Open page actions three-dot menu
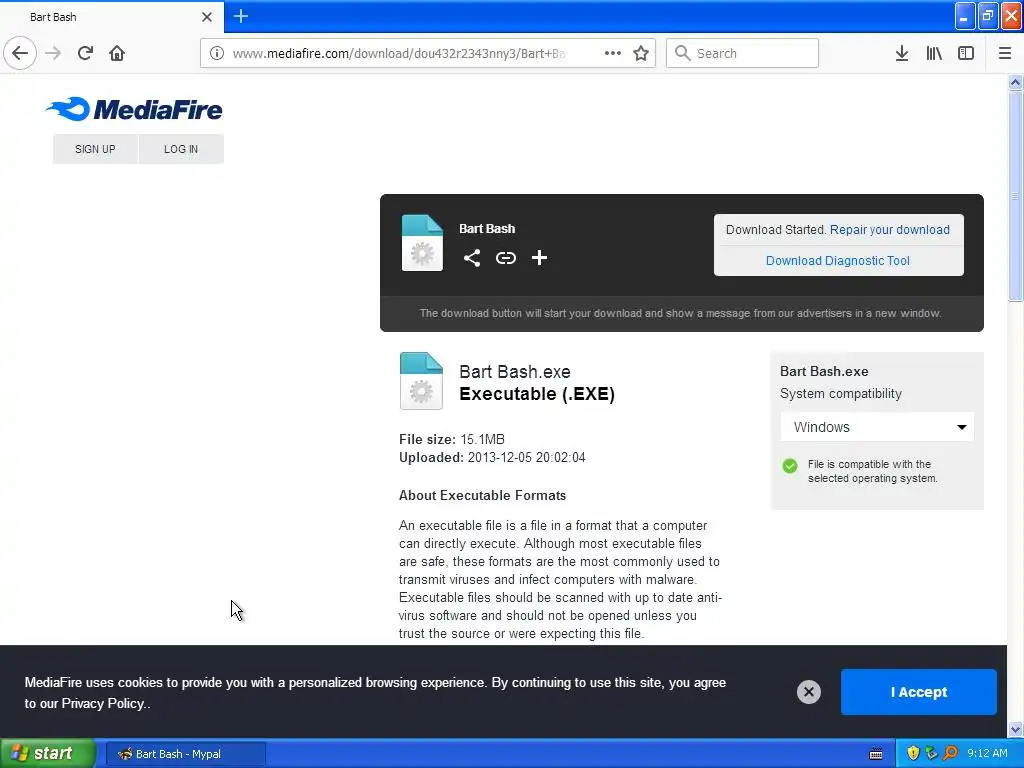This screenshot has height=768, width=1024. [x=613, y=53]
